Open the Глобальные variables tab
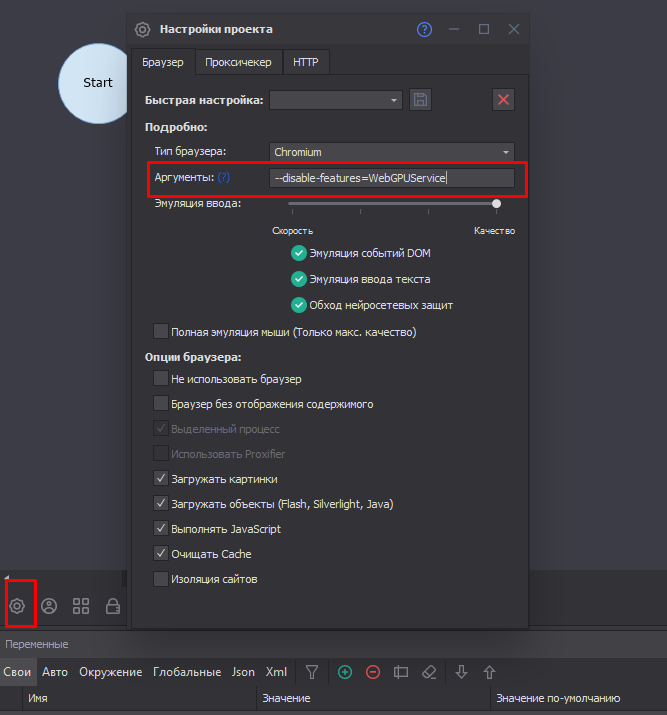Image resolution: width=667 pixels, height=715 pixels. (x=187, y=672)
